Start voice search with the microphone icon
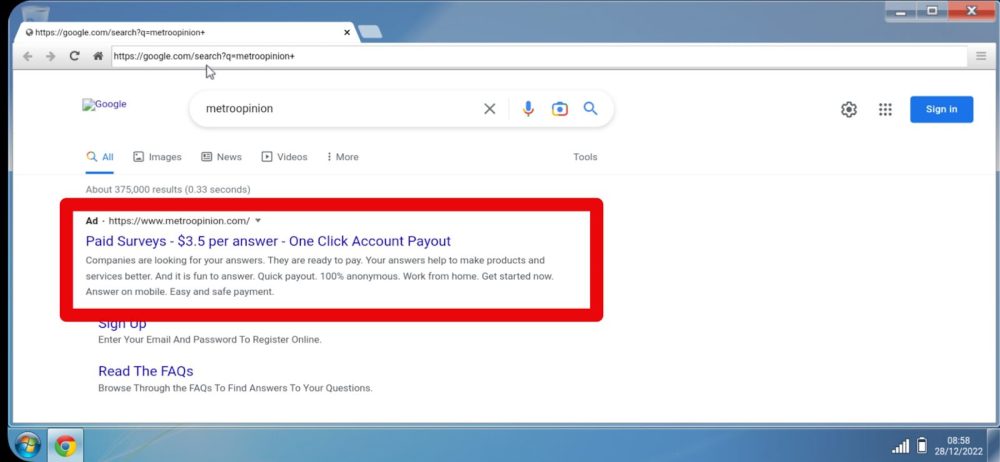Viewport: 1000px width, 462px height. tap(528, 108)
